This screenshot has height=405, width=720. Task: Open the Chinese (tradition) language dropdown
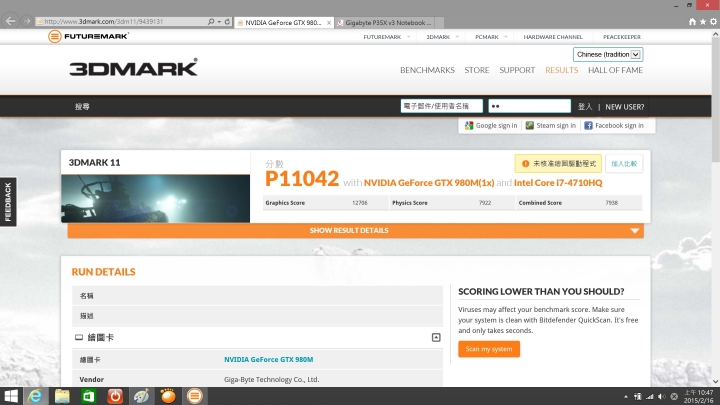608,54
